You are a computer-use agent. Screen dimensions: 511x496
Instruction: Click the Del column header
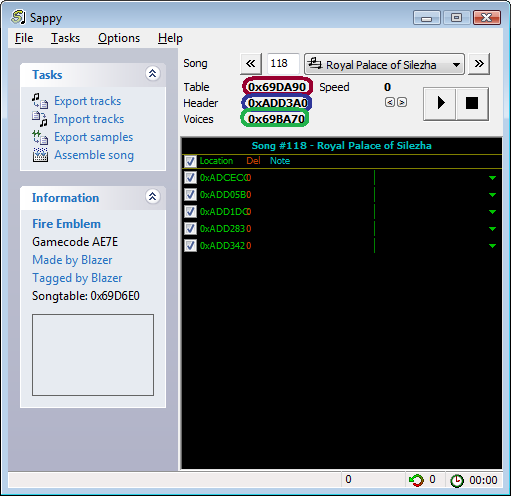[x=253, y=161]
